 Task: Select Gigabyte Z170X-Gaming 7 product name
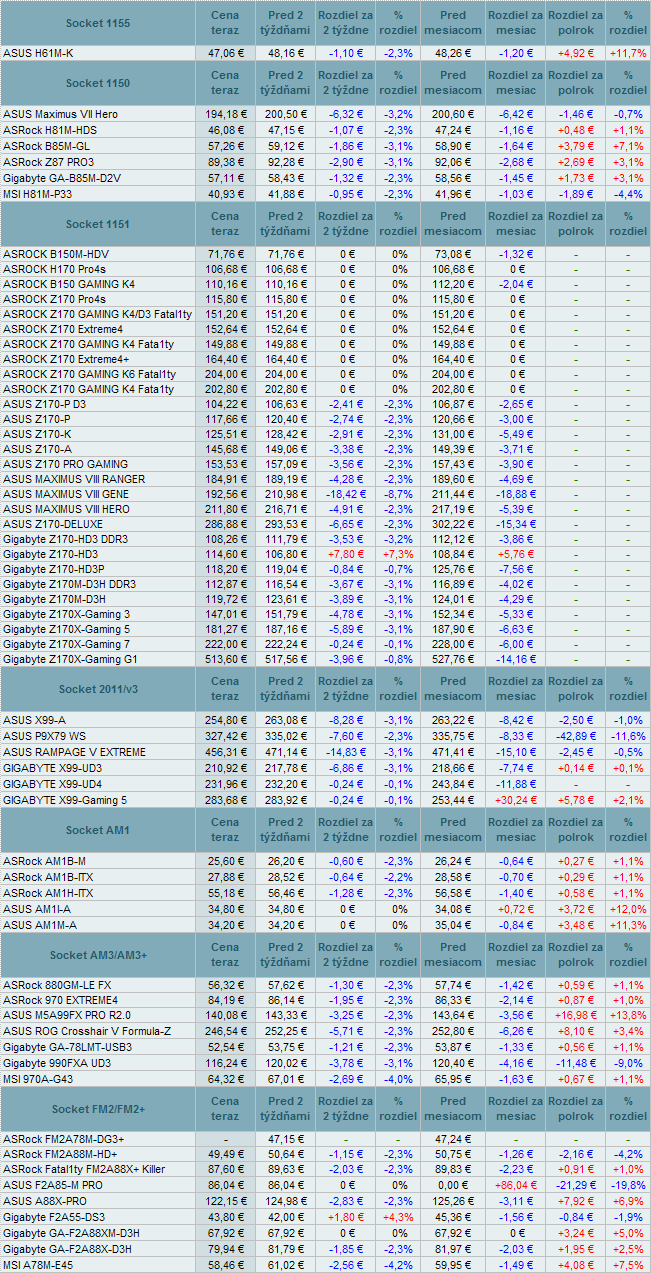click(66, 644)
